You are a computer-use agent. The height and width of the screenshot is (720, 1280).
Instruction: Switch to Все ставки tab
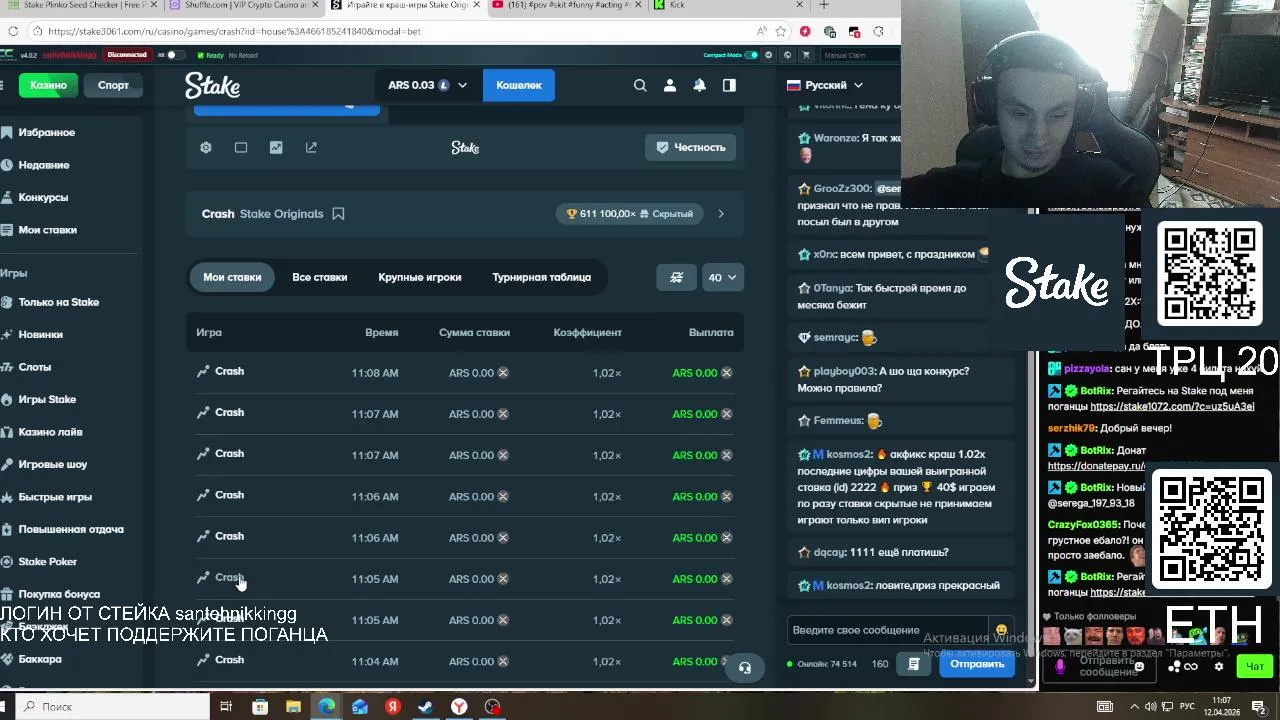coord(320,277)
